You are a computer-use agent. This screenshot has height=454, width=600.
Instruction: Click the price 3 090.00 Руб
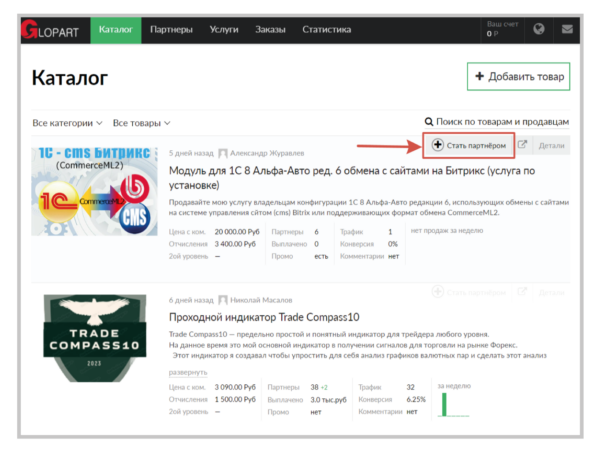235,387
